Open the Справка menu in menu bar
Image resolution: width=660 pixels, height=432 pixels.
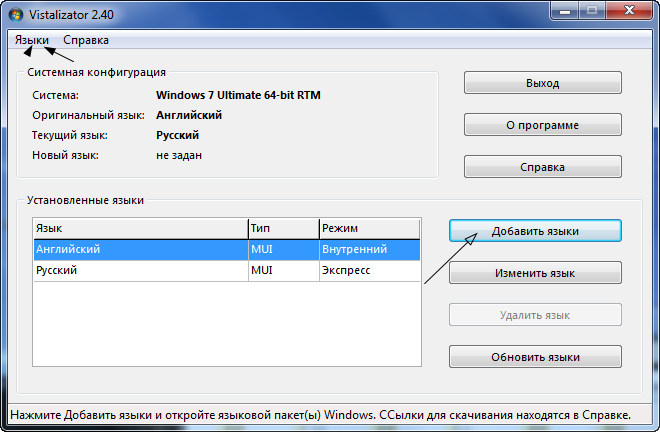click(x=86, y=40)
